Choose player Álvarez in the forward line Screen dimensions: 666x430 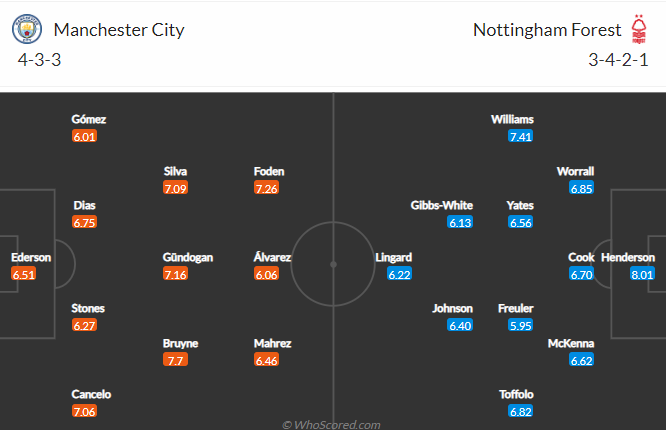click(272, 257)
